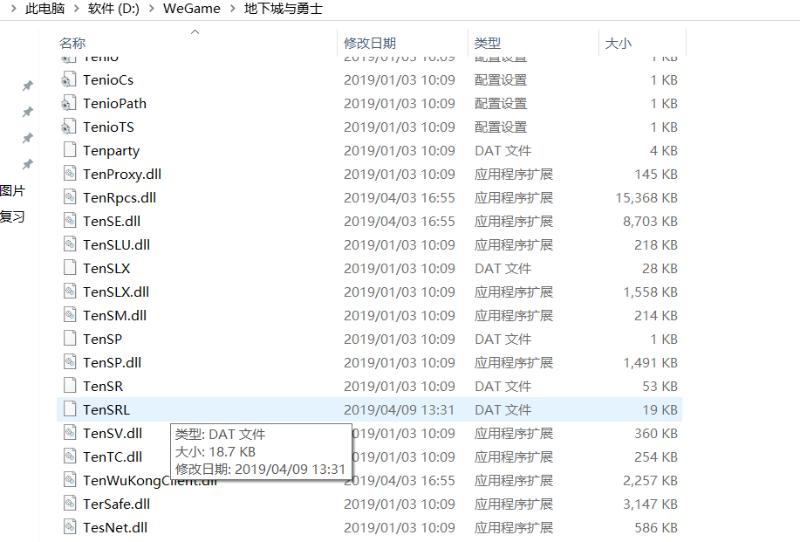800x542 pixels.
Task: Sort files by 大小 column header
Action: click(x=618, y=43)
